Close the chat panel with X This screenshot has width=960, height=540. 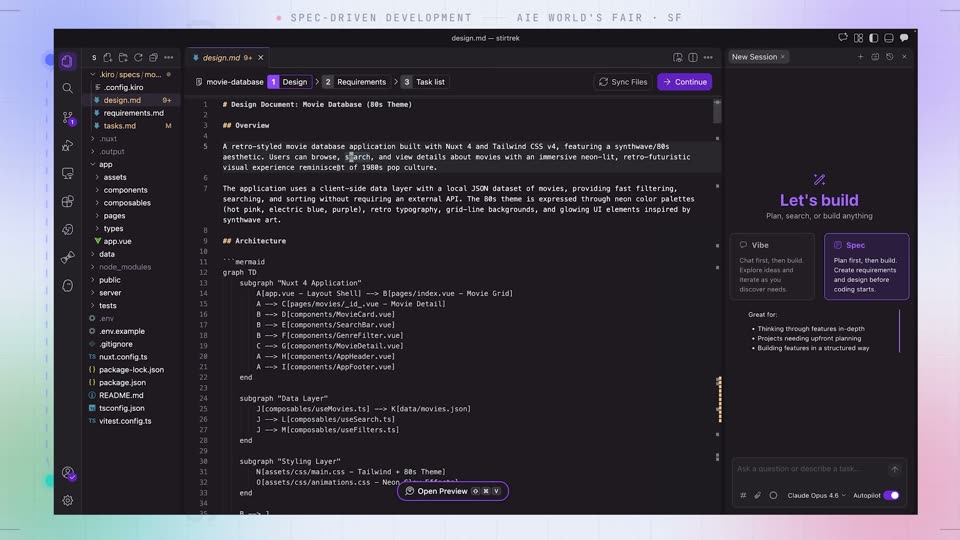pyautogui.click(x=904, y=57)
